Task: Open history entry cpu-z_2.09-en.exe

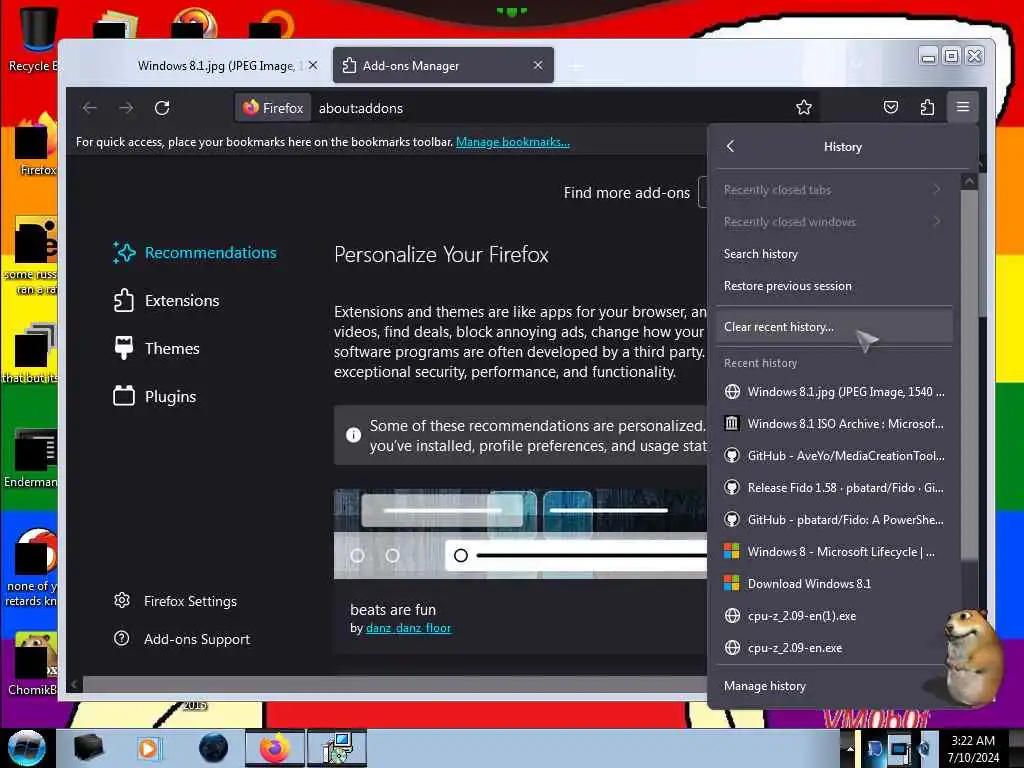Action: pos(833,648)
